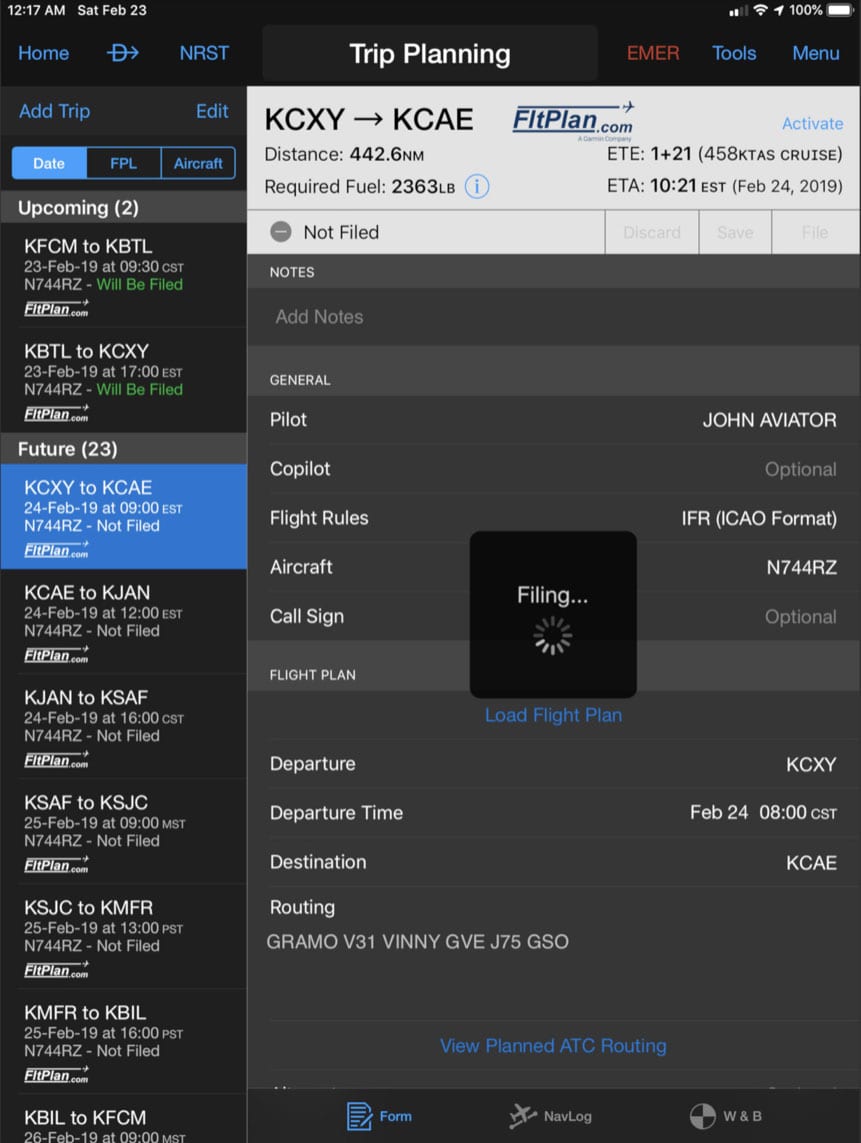Viewport: 861px width, 1143px height.
Task: Tap FltPlan logo under KBTL to KCXY trip
Action: (56, 413)
